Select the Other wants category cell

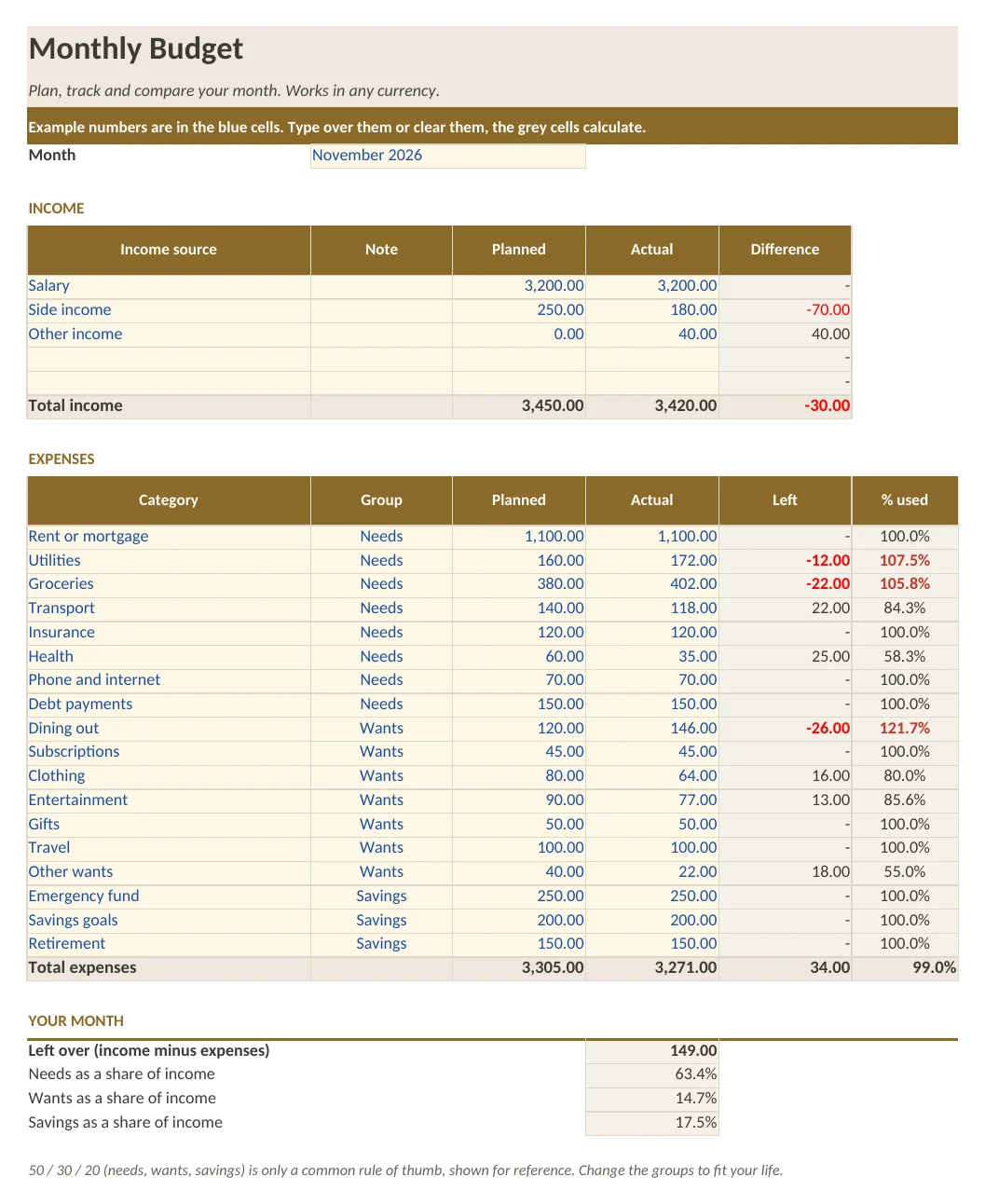pyautogui.click(x=169, y=872)
